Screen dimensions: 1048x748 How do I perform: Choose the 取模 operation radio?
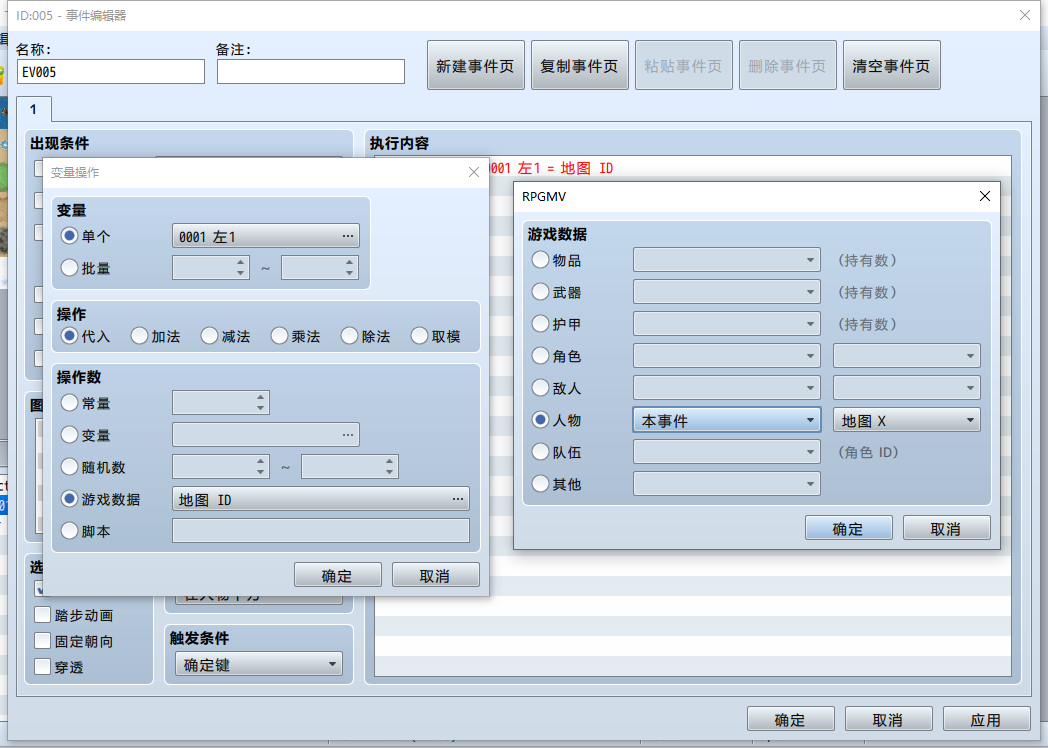420,336
